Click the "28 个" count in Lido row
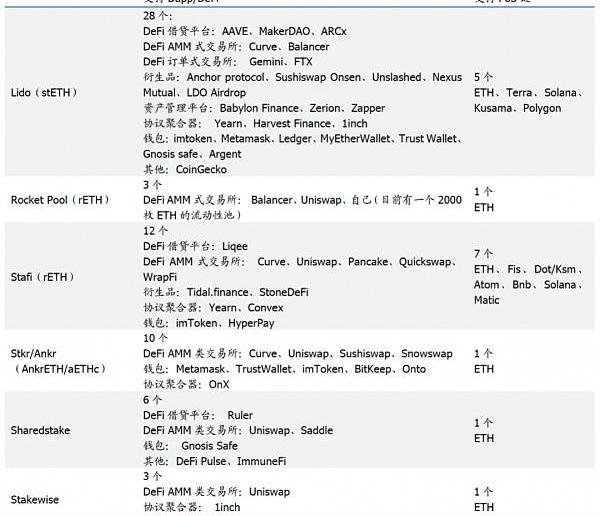 (x=158, y=17)
